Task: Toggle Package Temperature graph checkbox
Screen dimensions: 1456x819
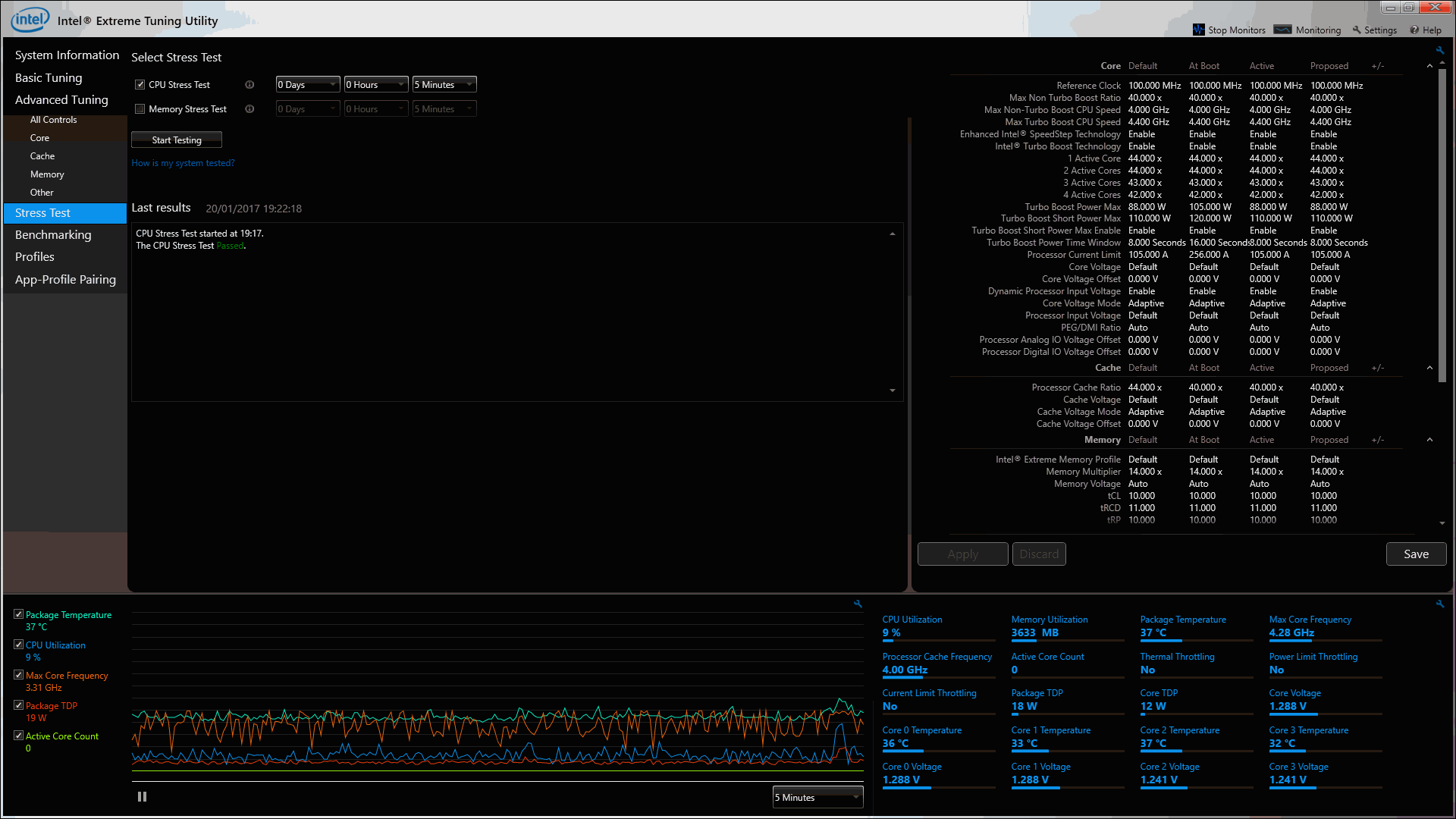Action: [18, 613]
